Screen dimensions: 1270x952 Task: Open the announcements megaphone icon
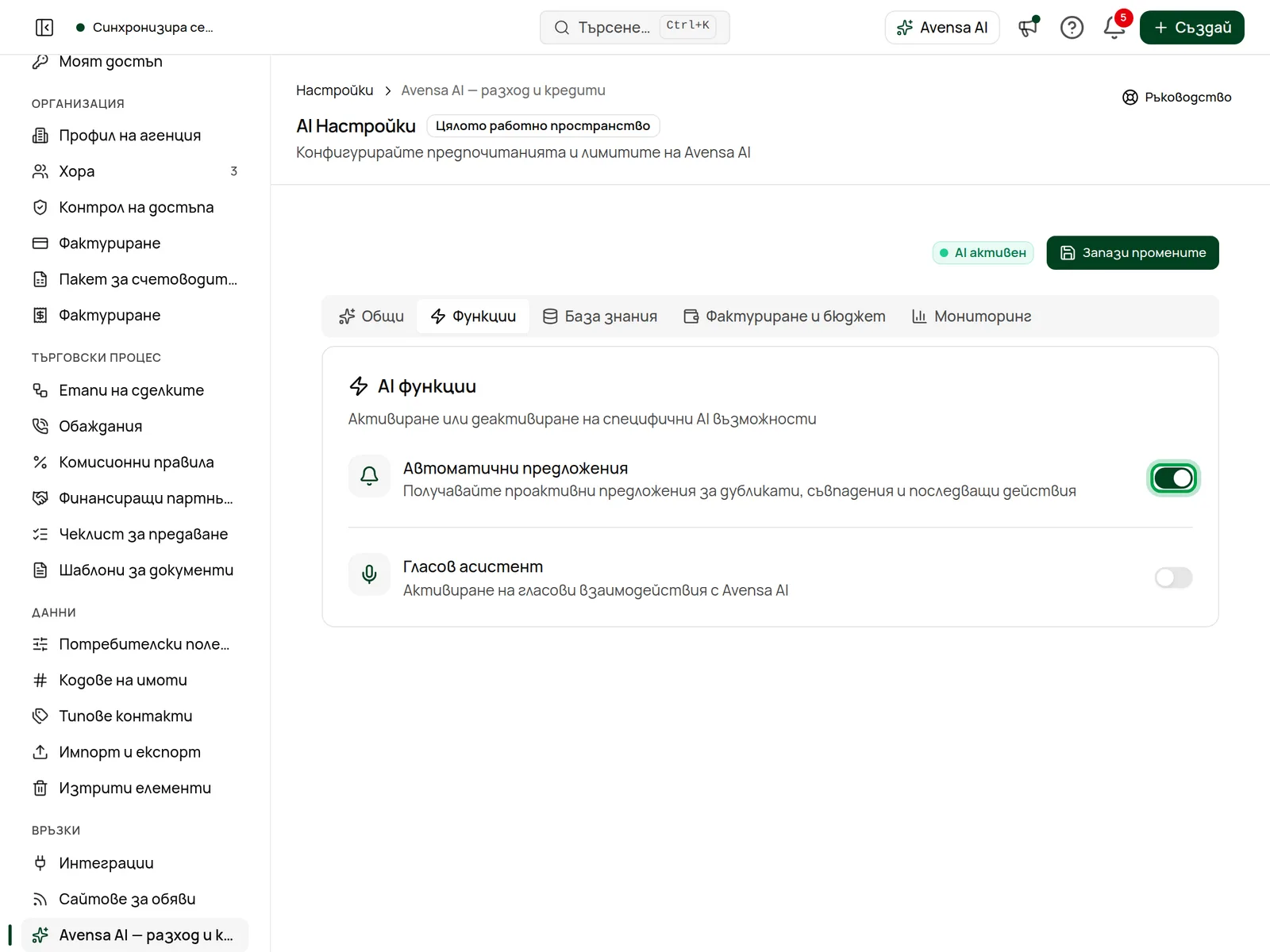point(1029,28)
